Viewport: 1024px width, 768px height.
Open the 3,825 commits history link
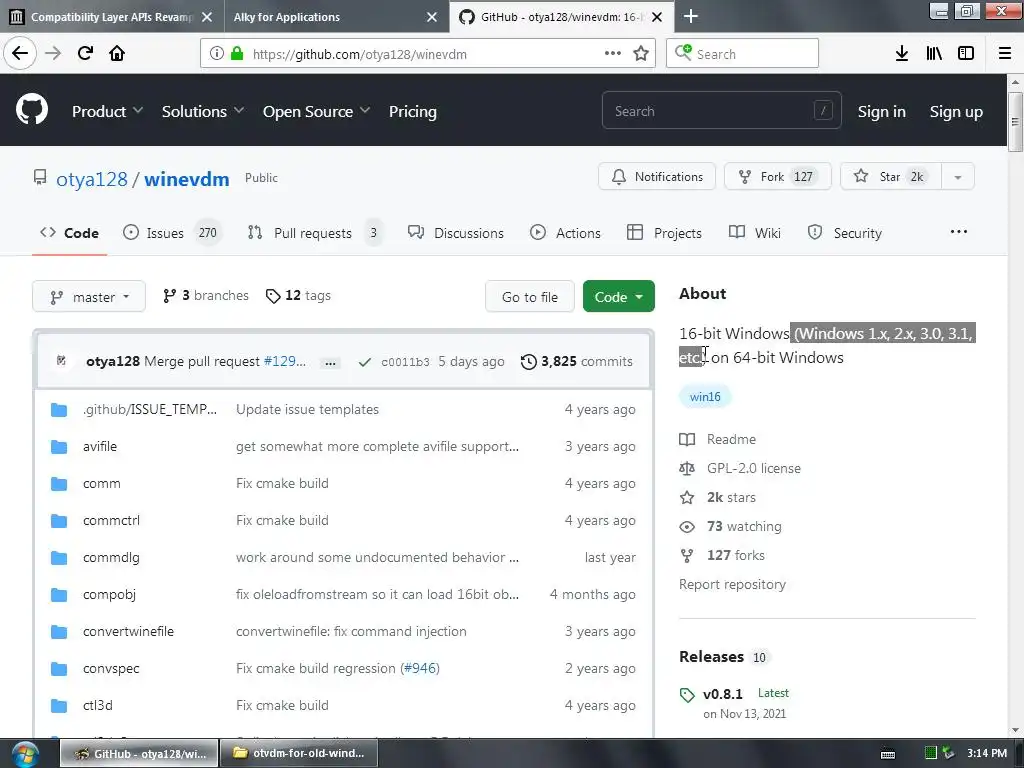point(577,362)
